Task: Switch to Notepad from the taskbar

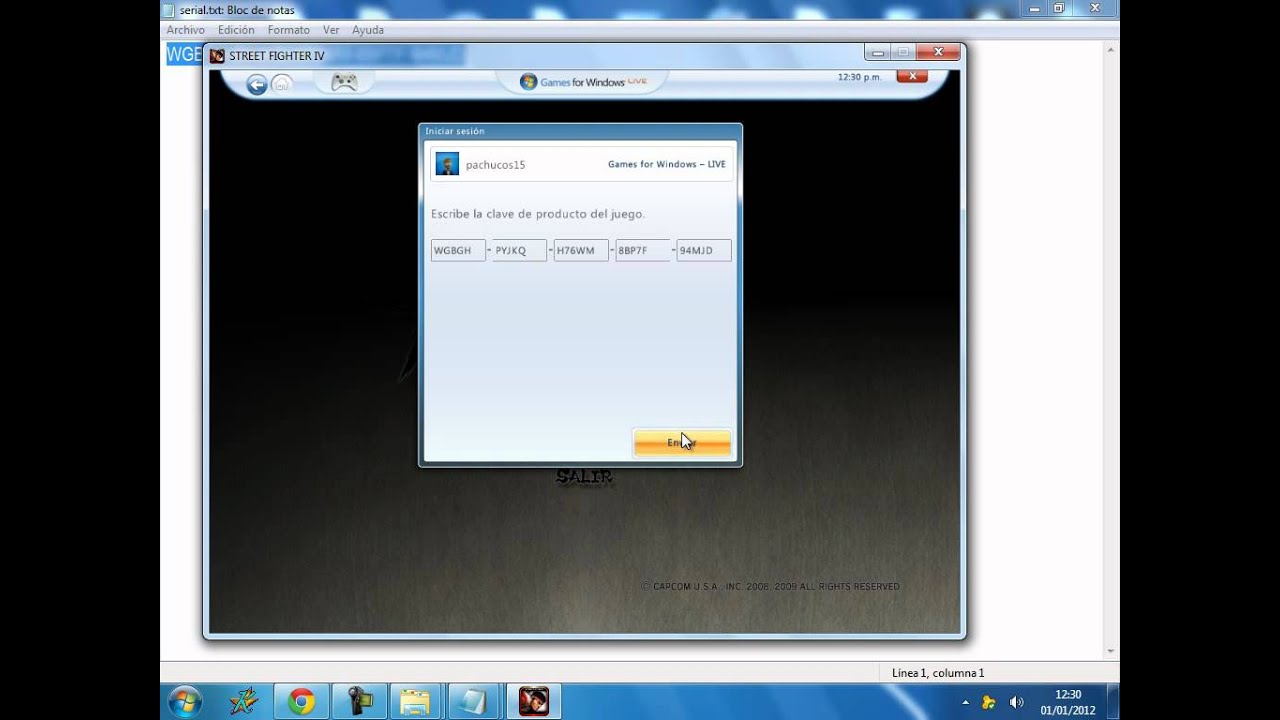Action: (x=473, y=702)
